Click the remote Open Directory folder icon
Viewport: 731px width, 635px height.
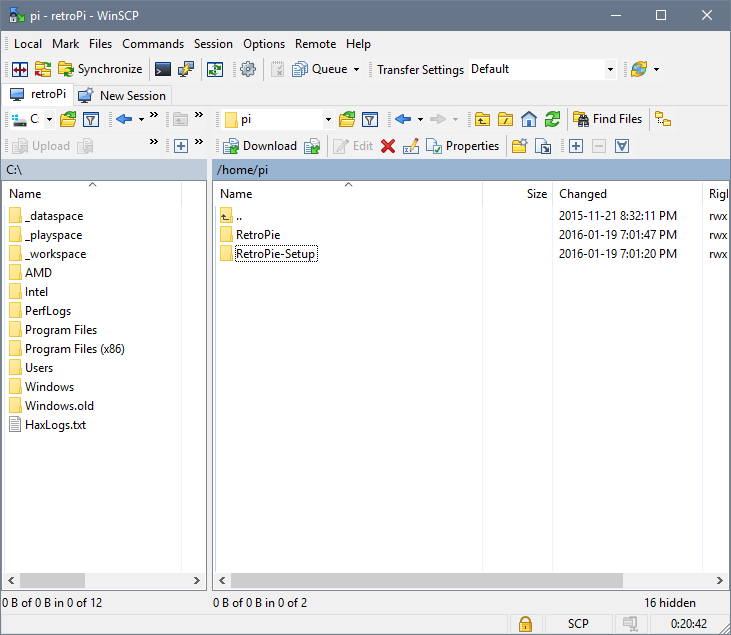coord(347,119)
